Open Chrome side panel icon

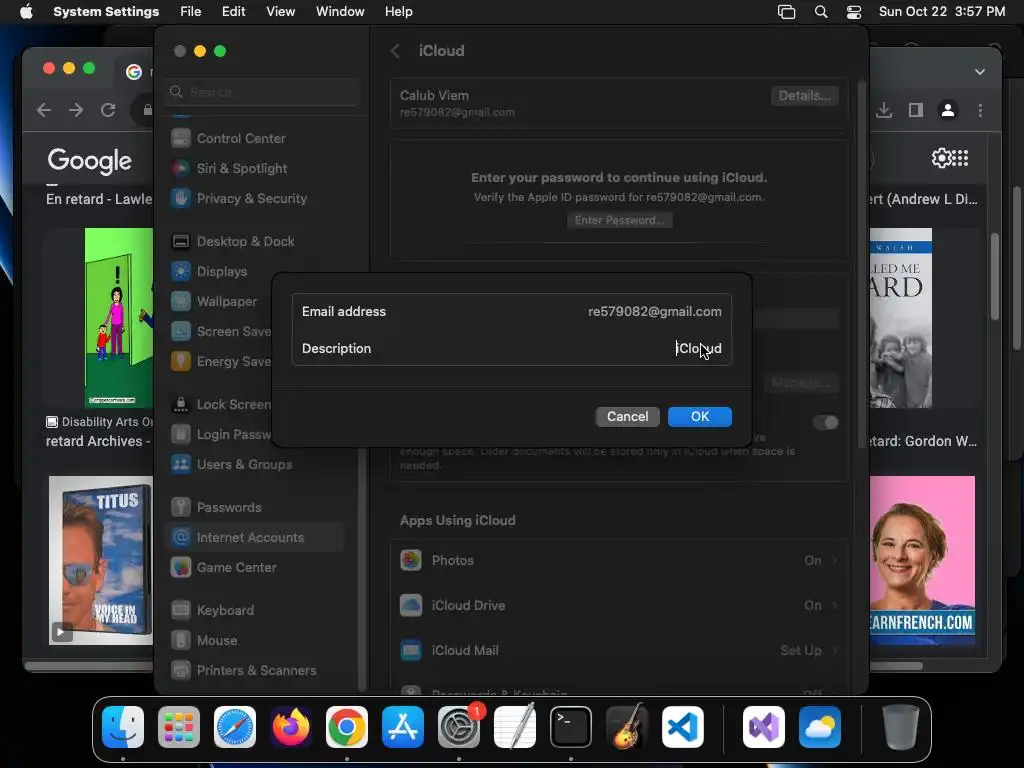[x=916, y=110]
